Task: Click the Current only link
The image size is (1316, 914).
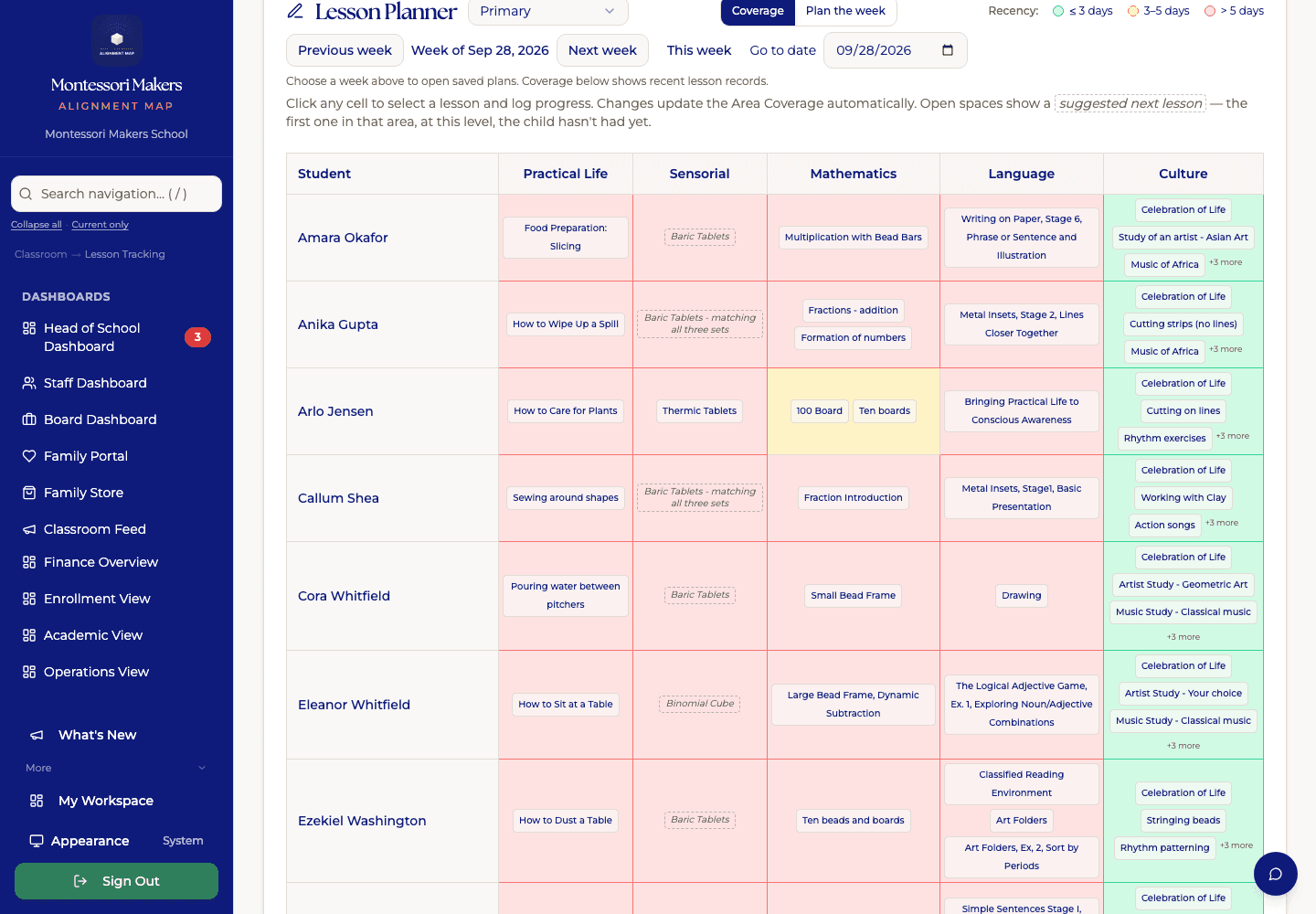Action: (x=101, y=225)
